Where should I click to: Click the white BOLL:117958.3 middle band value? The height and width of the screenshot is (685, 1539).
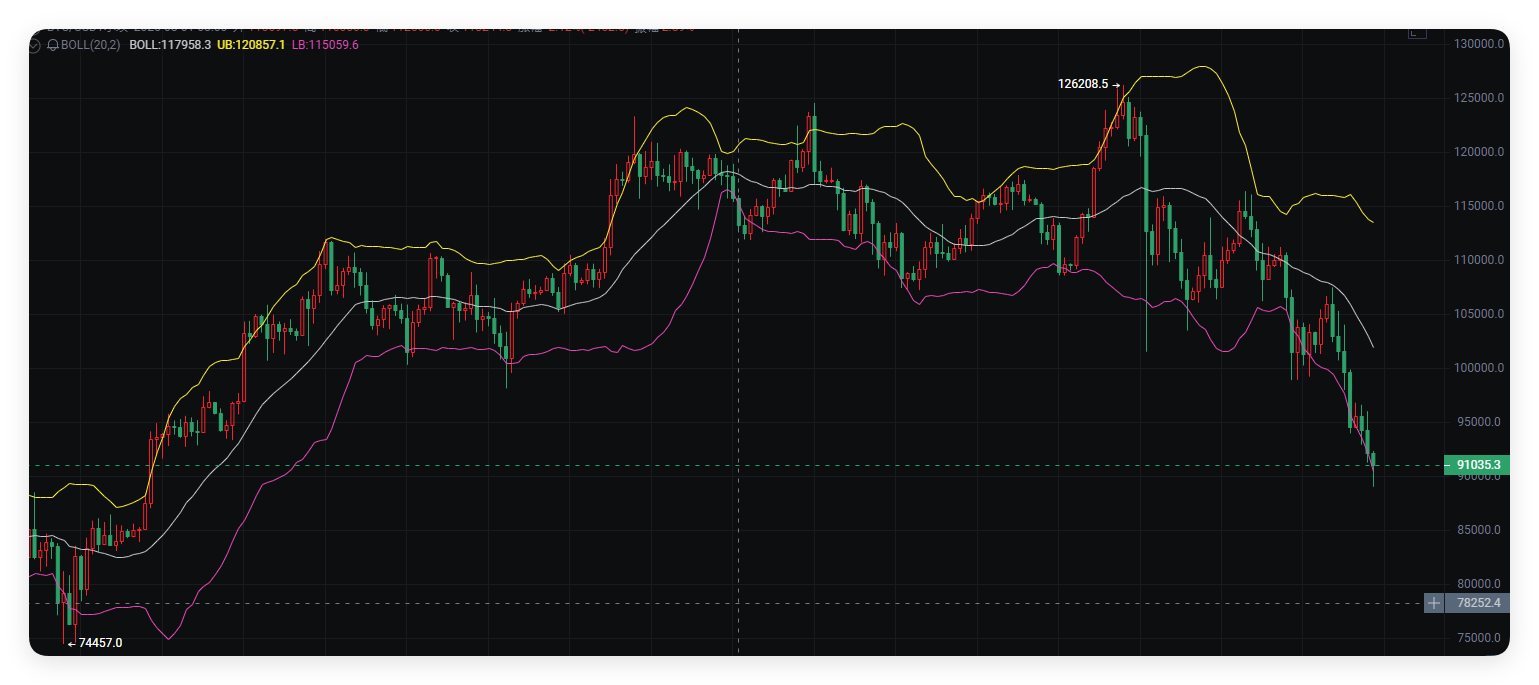pyautogui.click(x=170, y=45)
